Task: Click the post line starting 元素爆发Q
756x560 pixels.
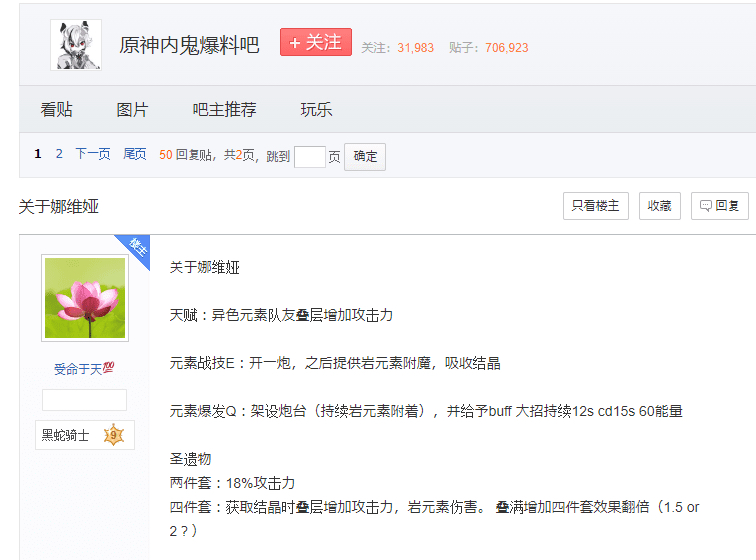Action: [x=426, y=411]
